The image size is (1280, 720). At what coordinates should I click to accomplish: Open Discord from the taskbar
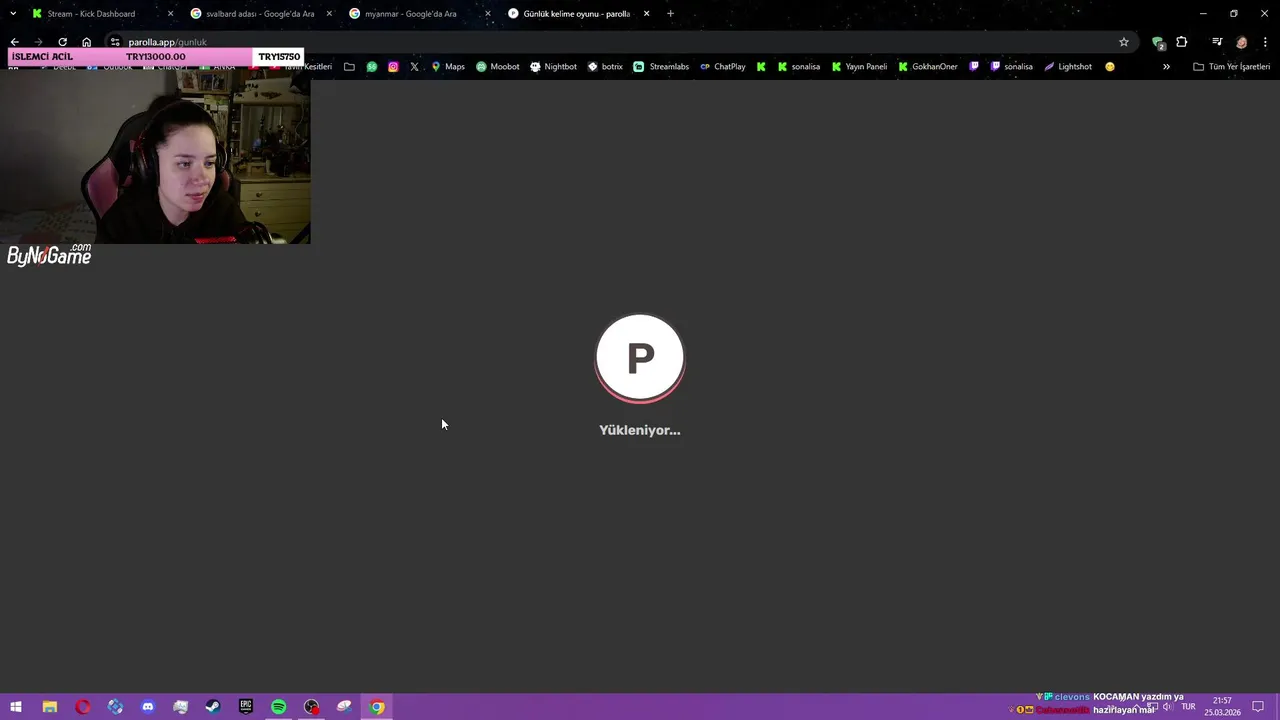tap(148, 707)
